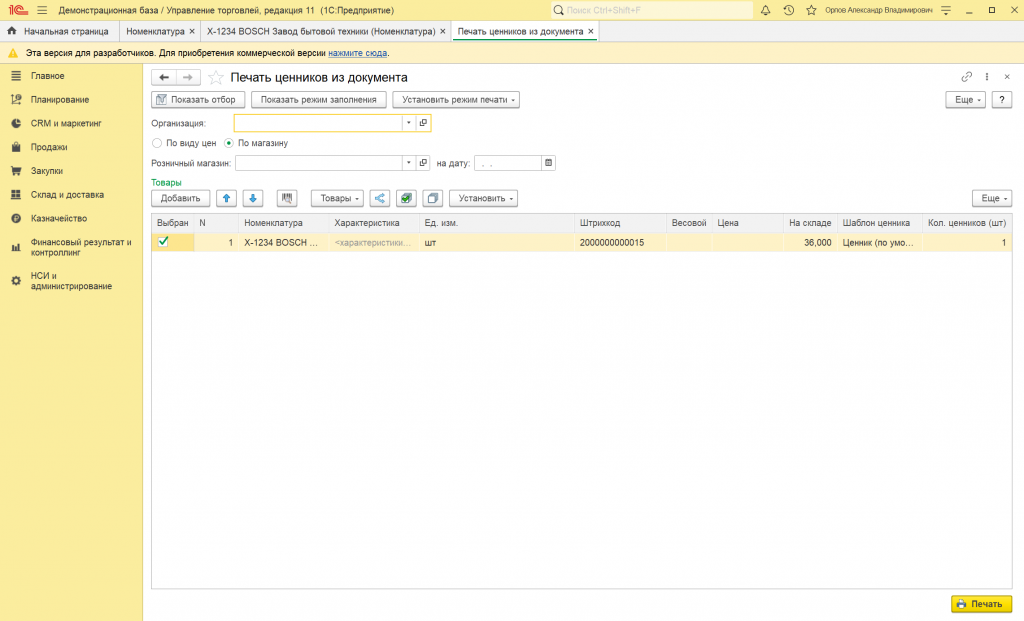
Task: Open help with the question mark button
Action: point(1002,100)
